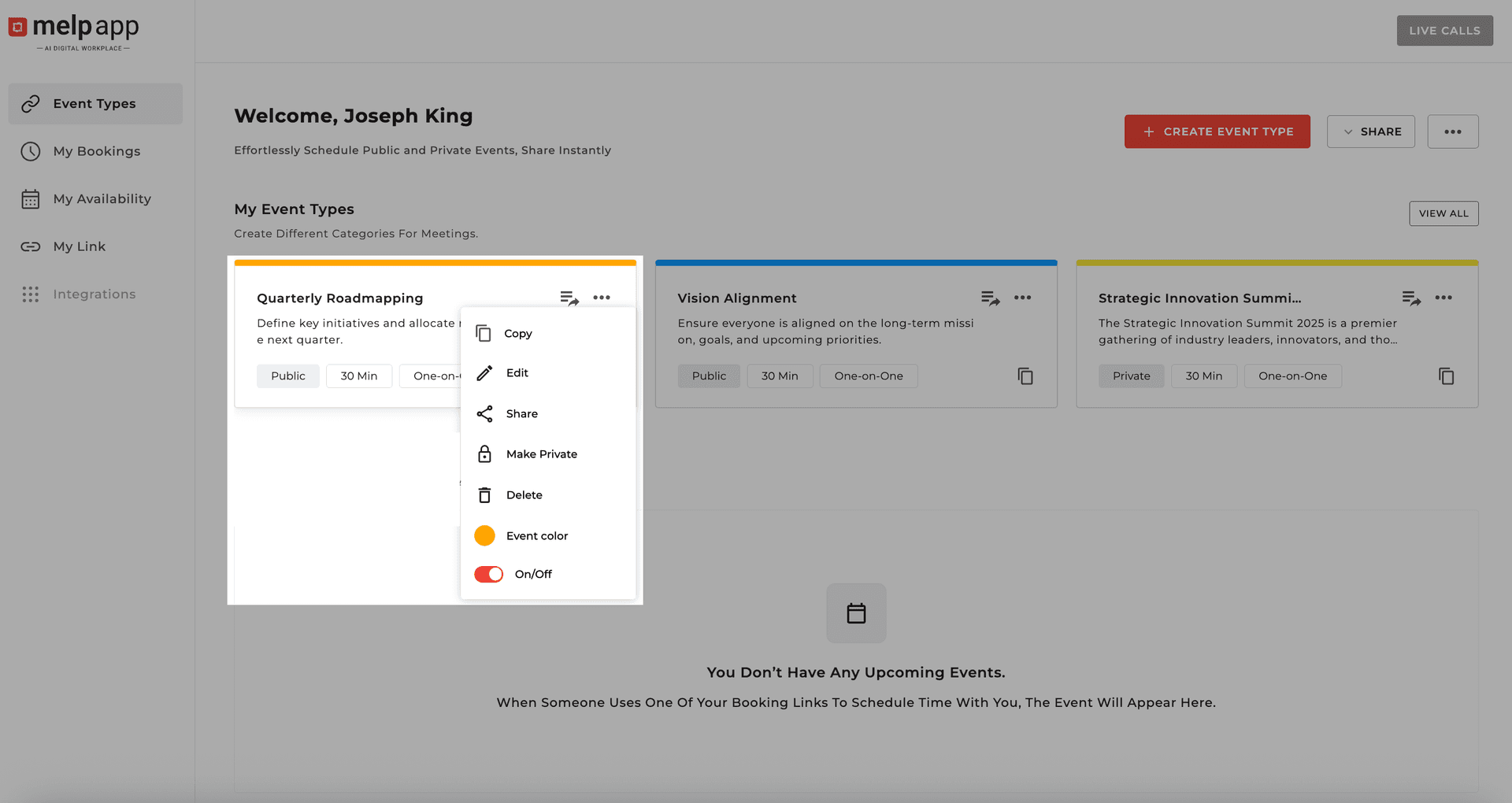Click the My Bookings clock icon
The width and height of the screenshot is (1512, 803).
(x=31, y=151)
